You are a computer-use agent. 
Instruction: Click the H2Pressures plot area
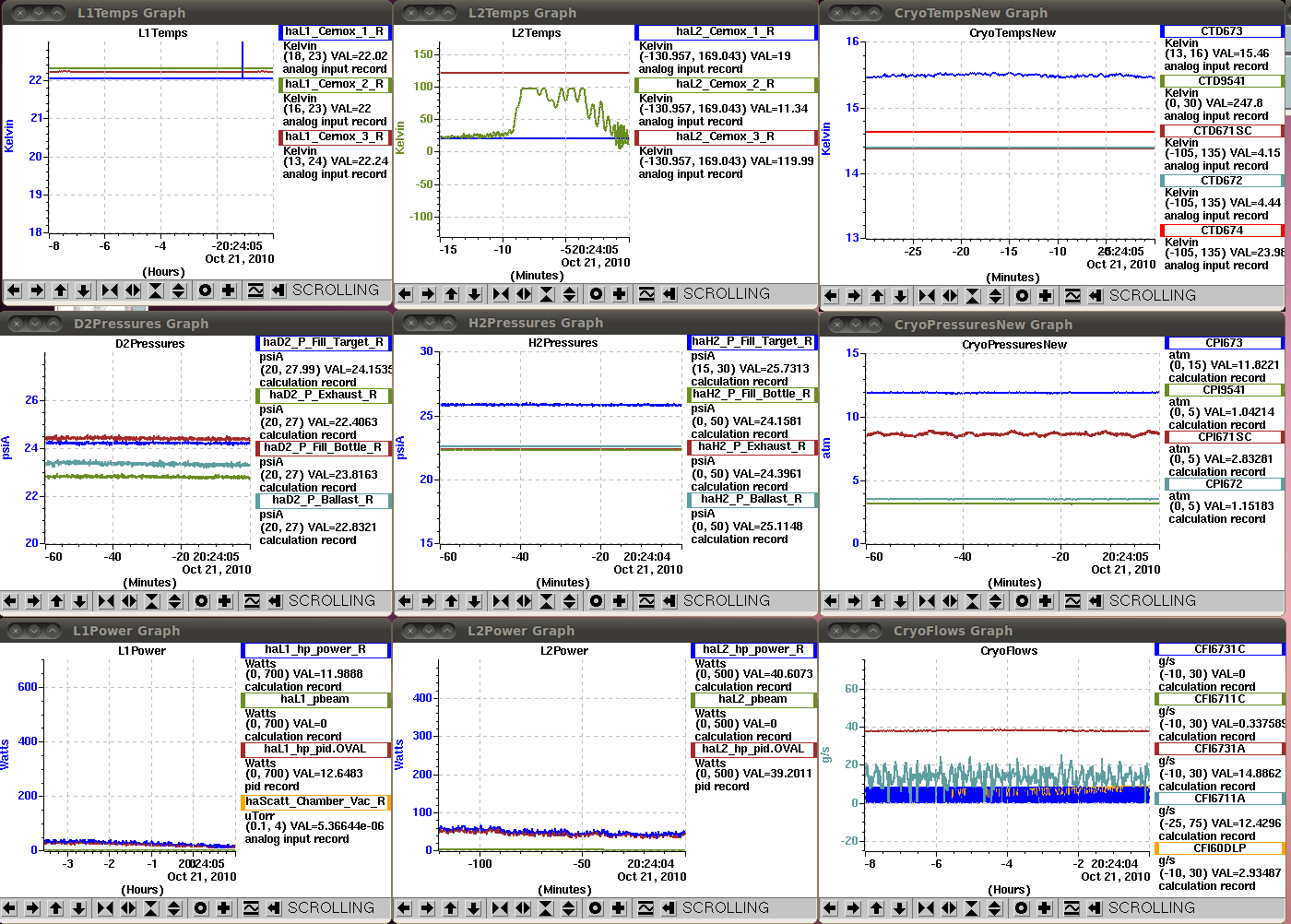pos(561,447)
